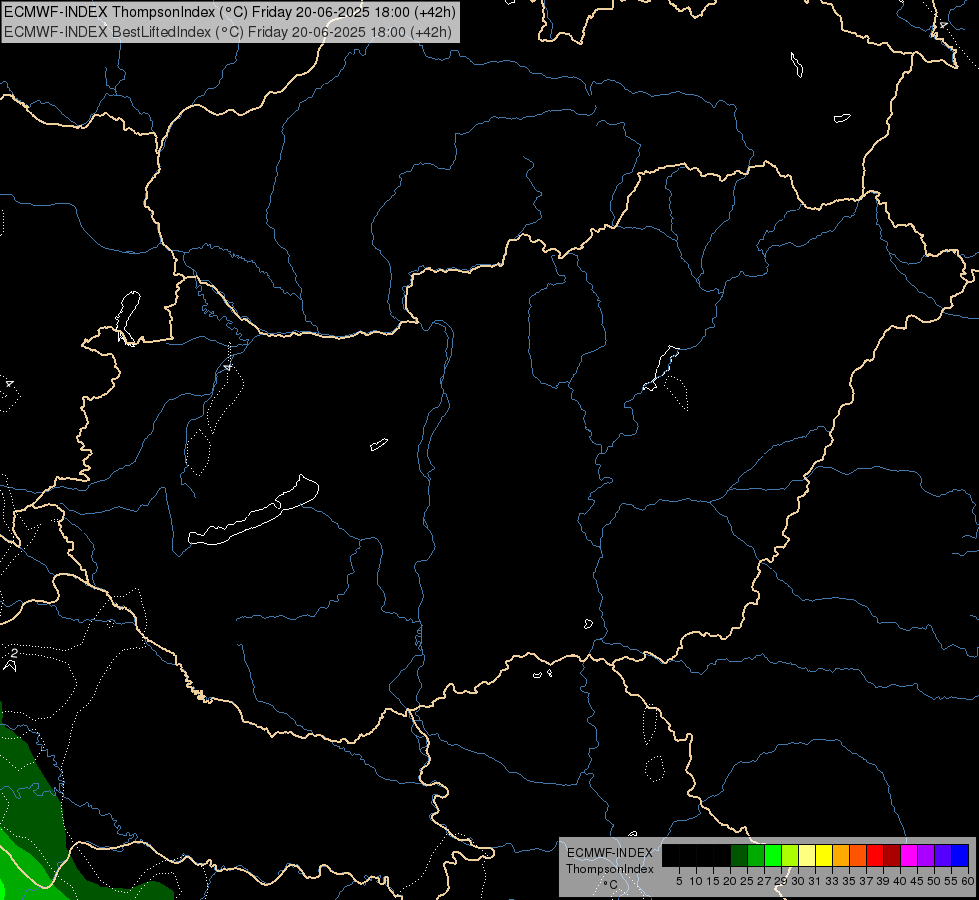The height and width of the screenshot is (900, 979).
Task: Click the legend tick value 5
Action: [x=679, y=881]
